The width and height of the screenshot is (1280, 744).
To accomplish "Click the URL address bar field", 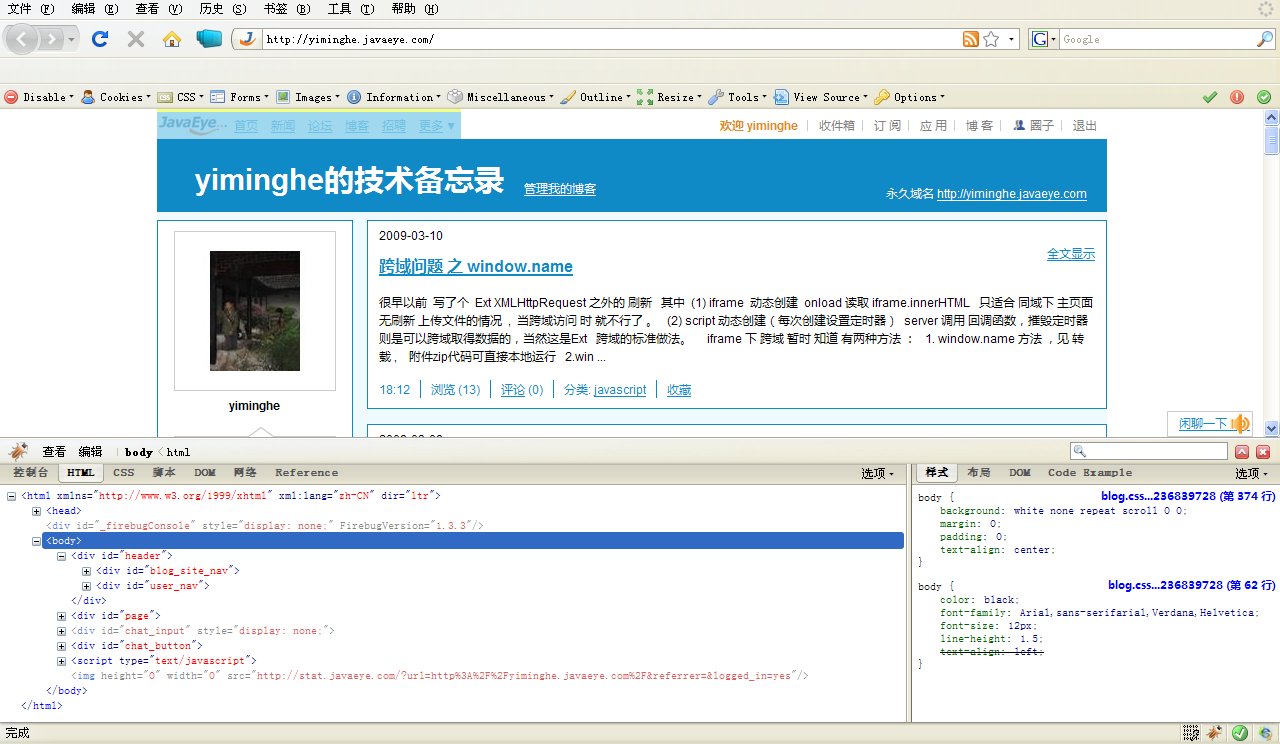I will click(610, 39).
